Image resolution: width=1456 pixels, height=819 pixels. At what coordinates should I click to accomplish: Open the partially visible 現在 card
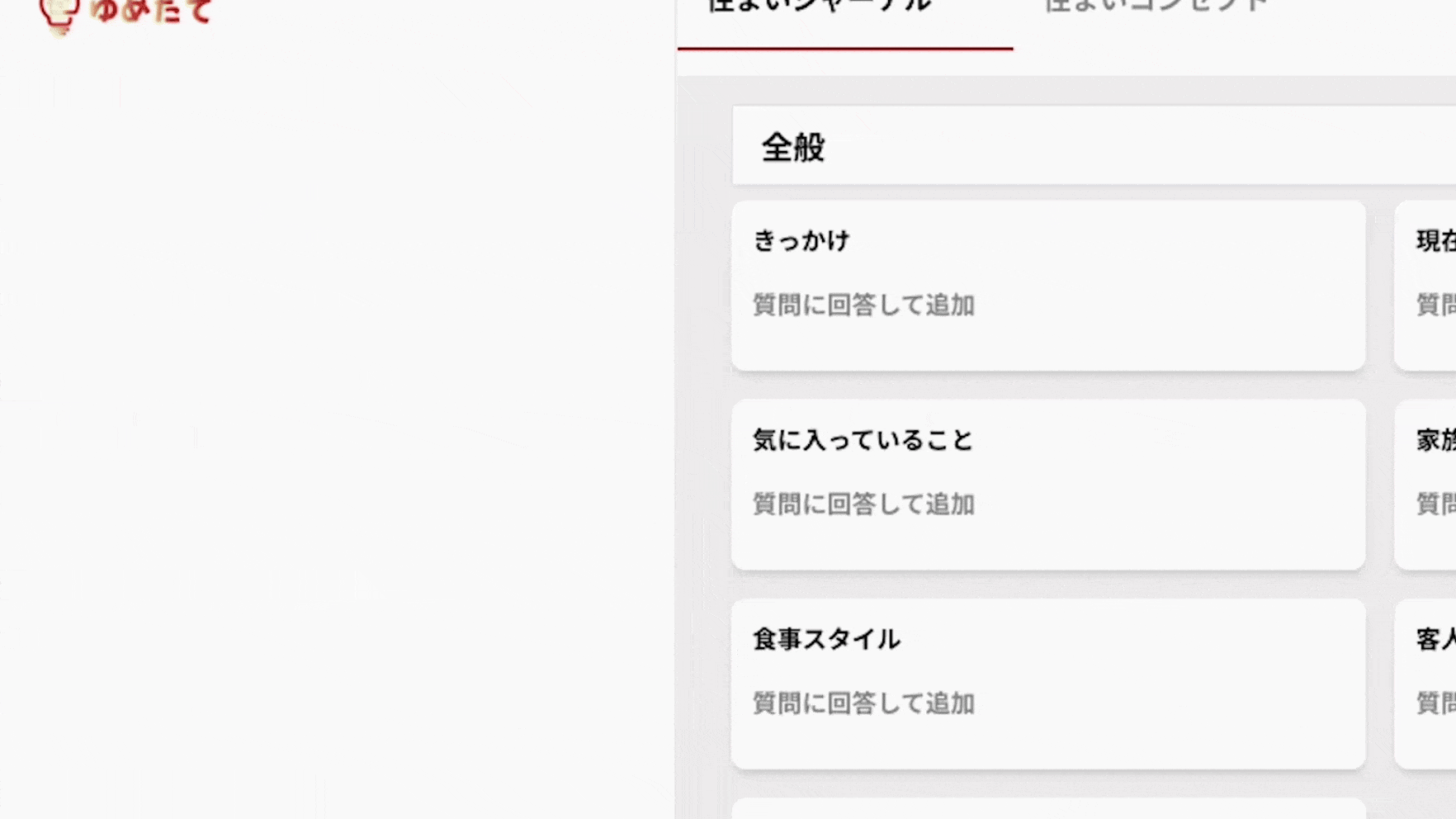tap(1435, 240)
